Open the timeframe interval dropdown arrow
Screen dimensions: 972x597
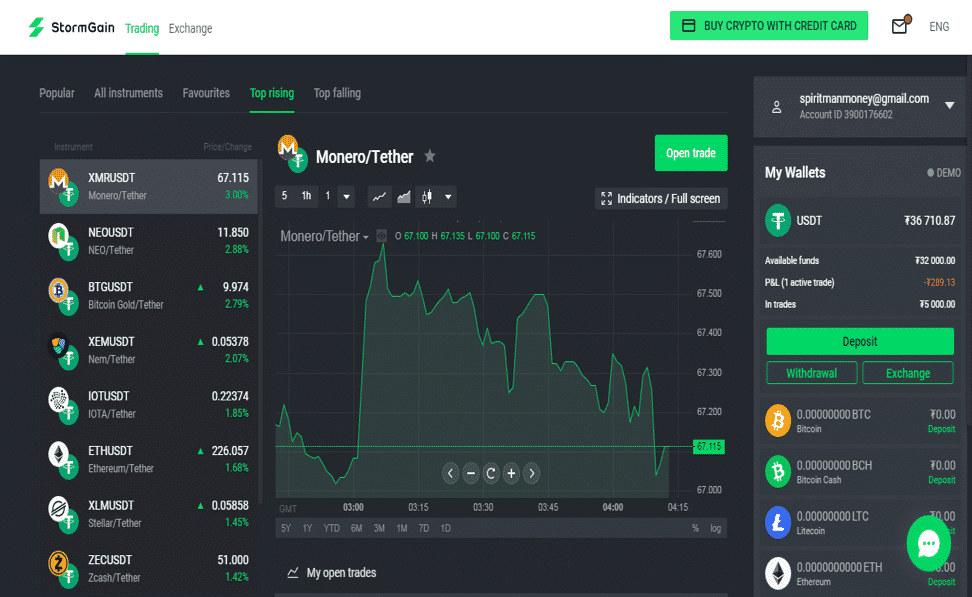[347, 197]
